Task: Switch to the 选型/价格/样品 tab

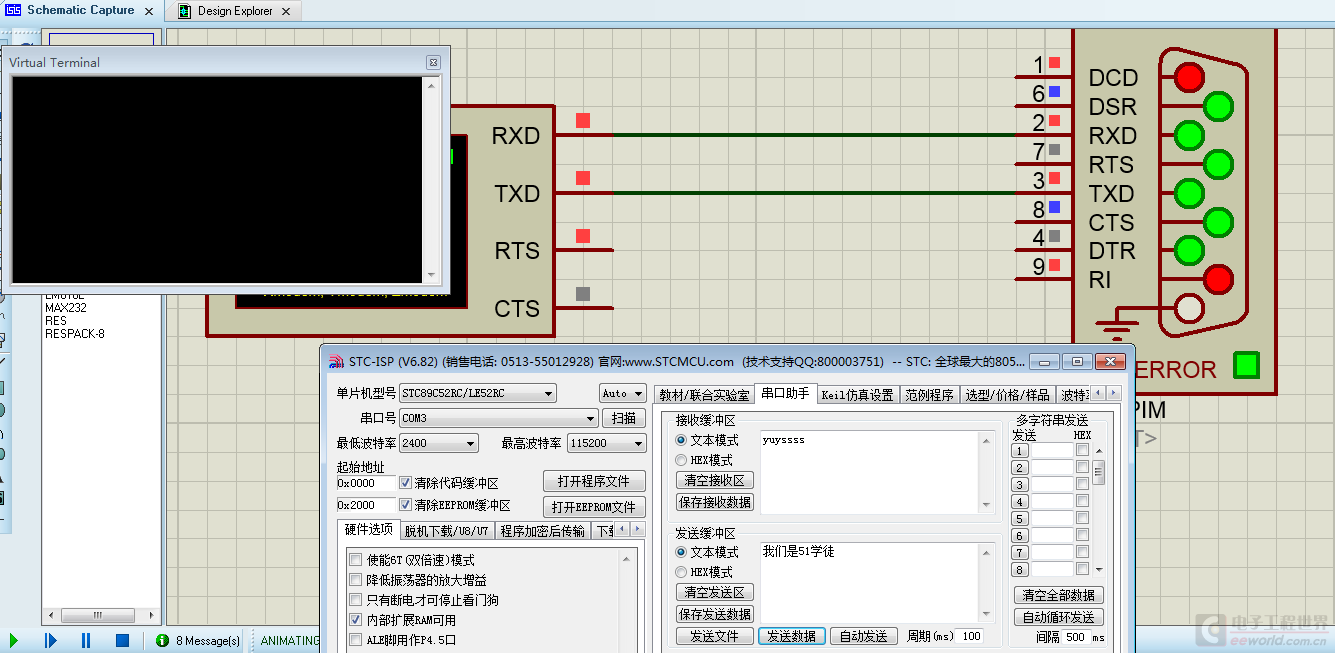Action: coord(1008,395)
